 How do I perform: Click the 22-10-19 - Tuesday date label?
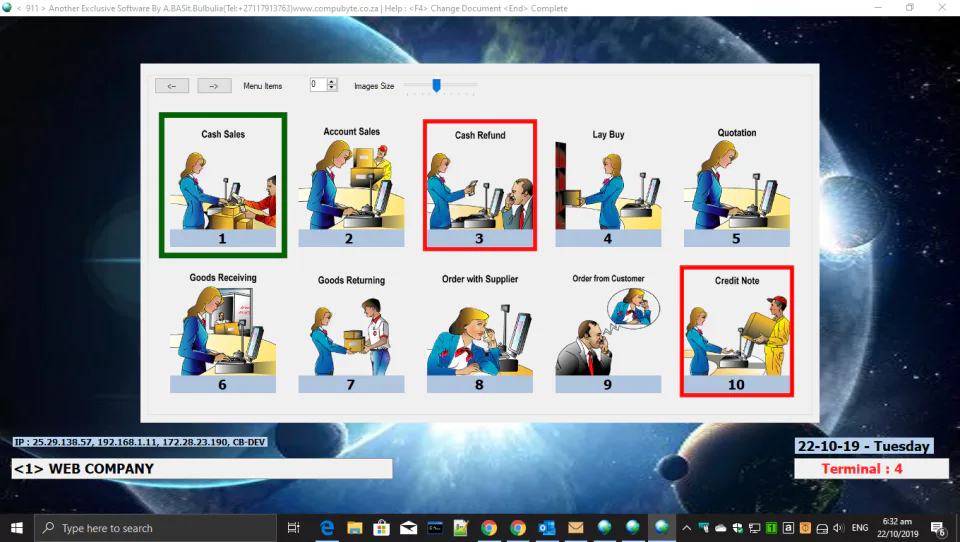[864, 446]
